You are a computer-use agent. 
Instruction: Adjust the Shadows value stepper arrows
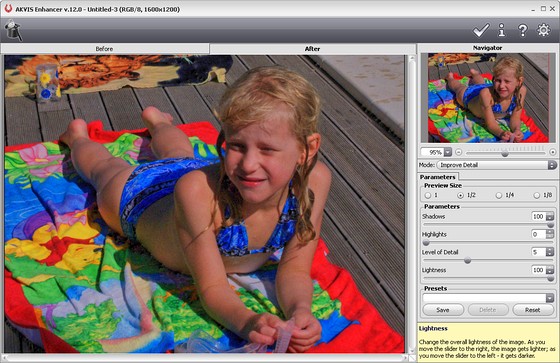coord(550,216)
